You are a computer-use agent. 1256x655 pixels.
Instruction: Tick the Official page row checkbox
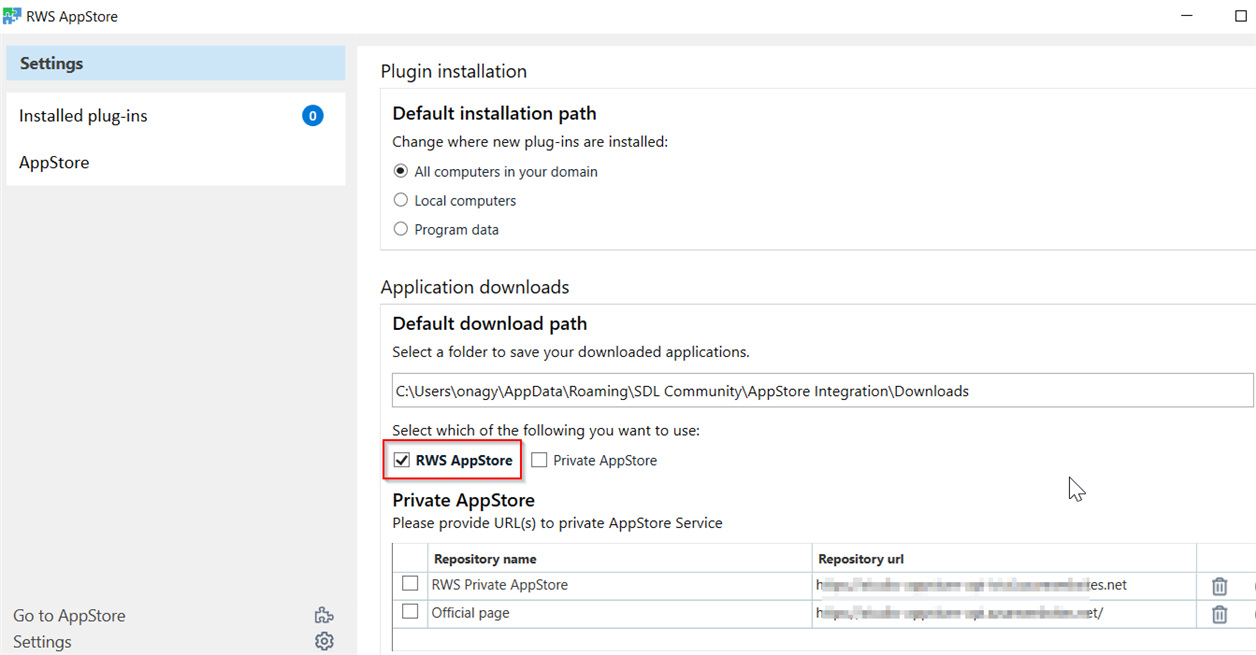click(x=410, y=611)
